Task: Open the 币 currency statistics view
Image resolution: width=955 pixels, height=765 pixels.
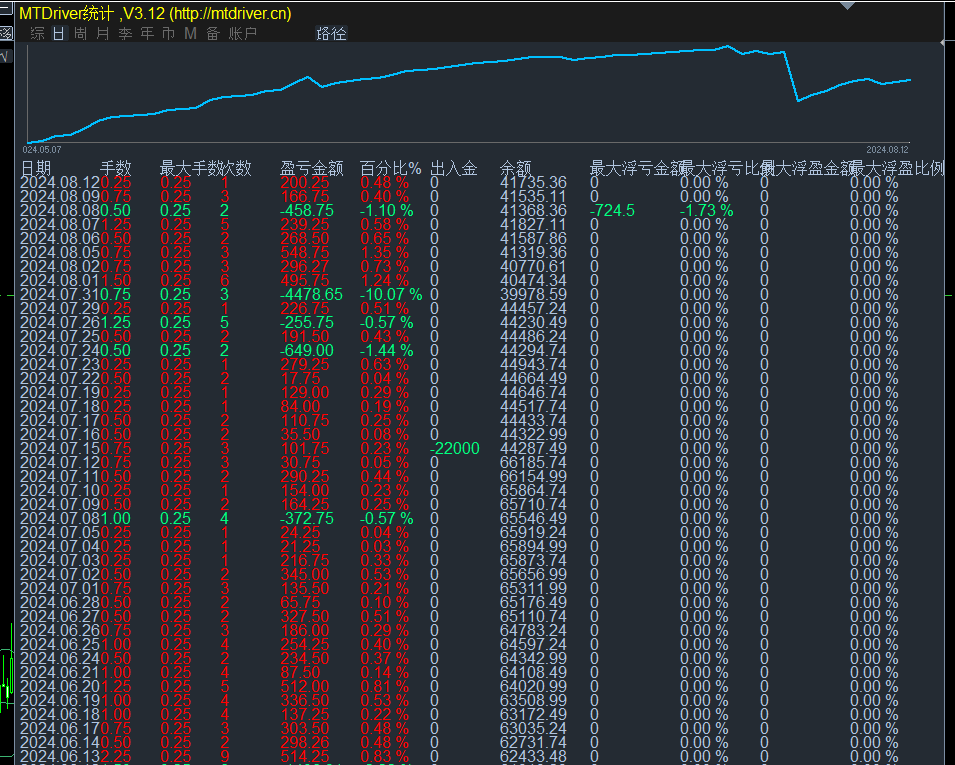Action: point(167,33)
